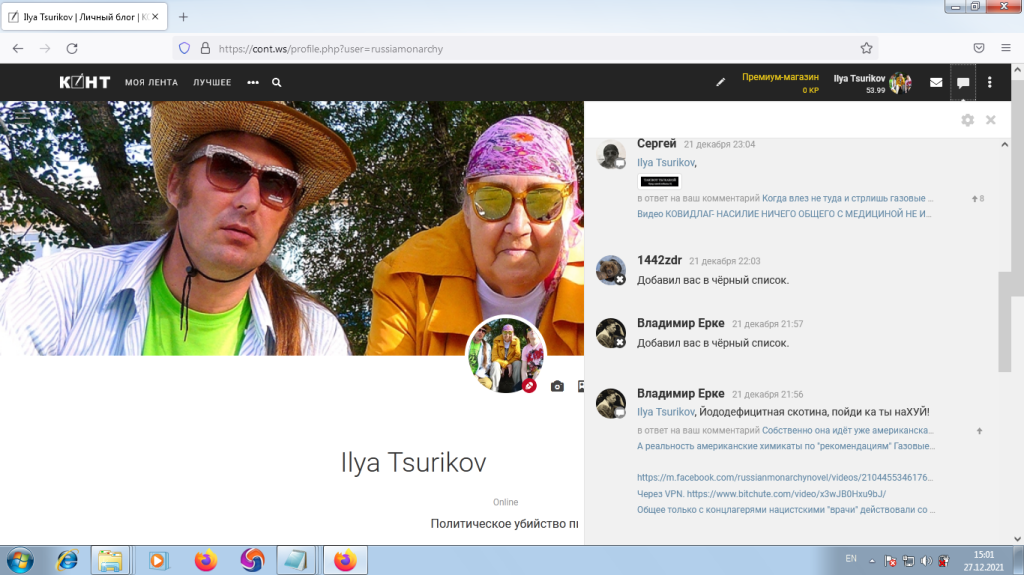Viewport: 1024px width, 575px height.
Task: Open the search magnifier in site header
Action: click(x=277, y=83)
